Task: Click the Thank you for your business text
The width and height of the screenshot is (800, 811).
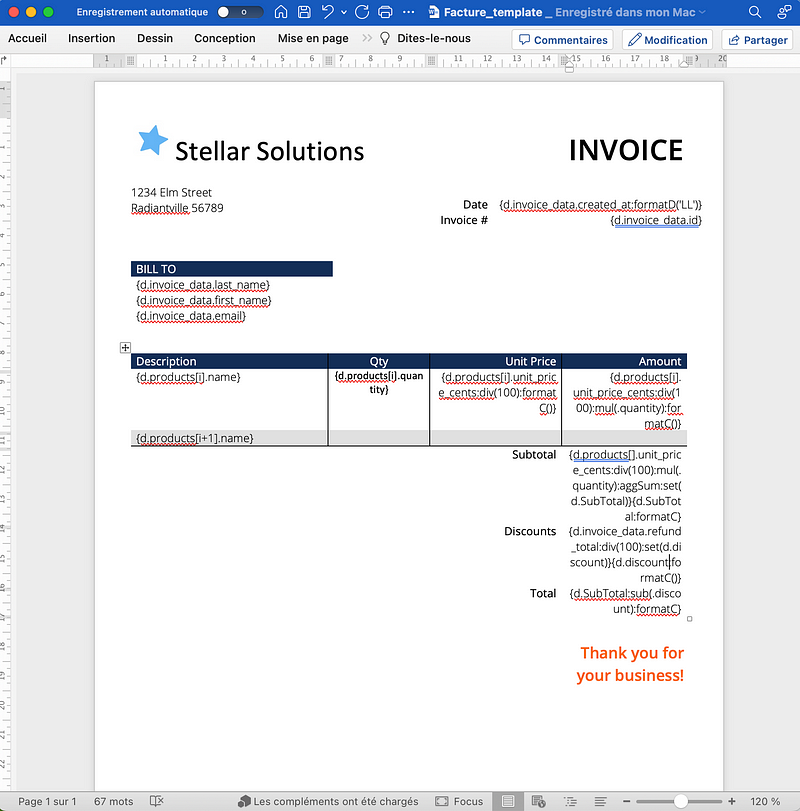Action: (630, 664)
